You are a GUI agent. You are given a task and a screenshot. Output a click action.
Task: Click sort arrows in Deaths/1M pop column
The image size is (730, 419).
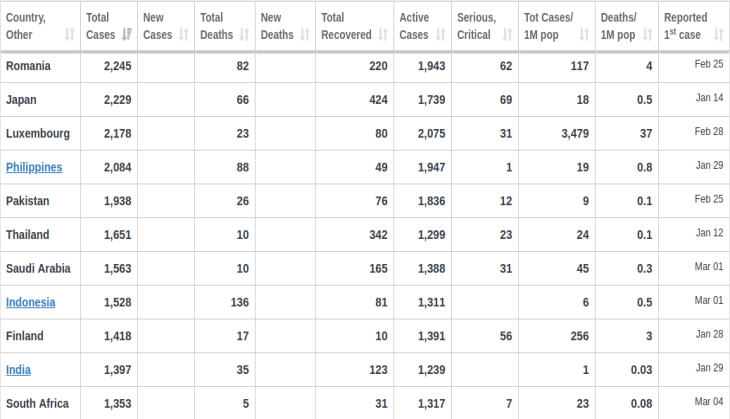click(643, 35)
